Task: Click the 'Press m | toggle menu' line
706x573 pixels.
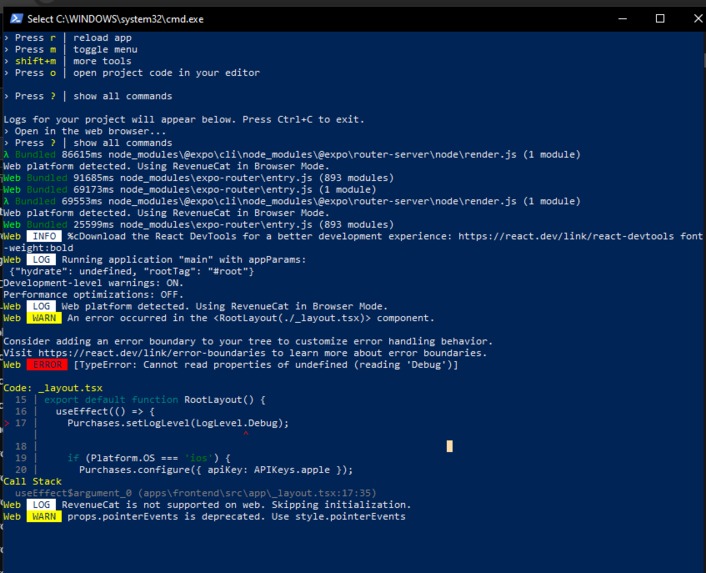Action: (71, 50)
